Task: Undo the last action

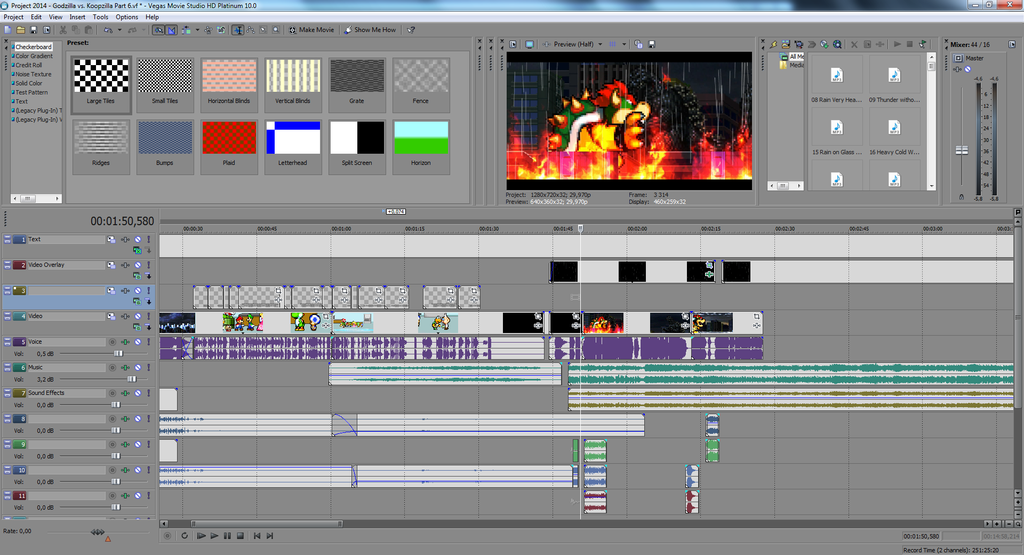Action: click(x=108, y=29)
